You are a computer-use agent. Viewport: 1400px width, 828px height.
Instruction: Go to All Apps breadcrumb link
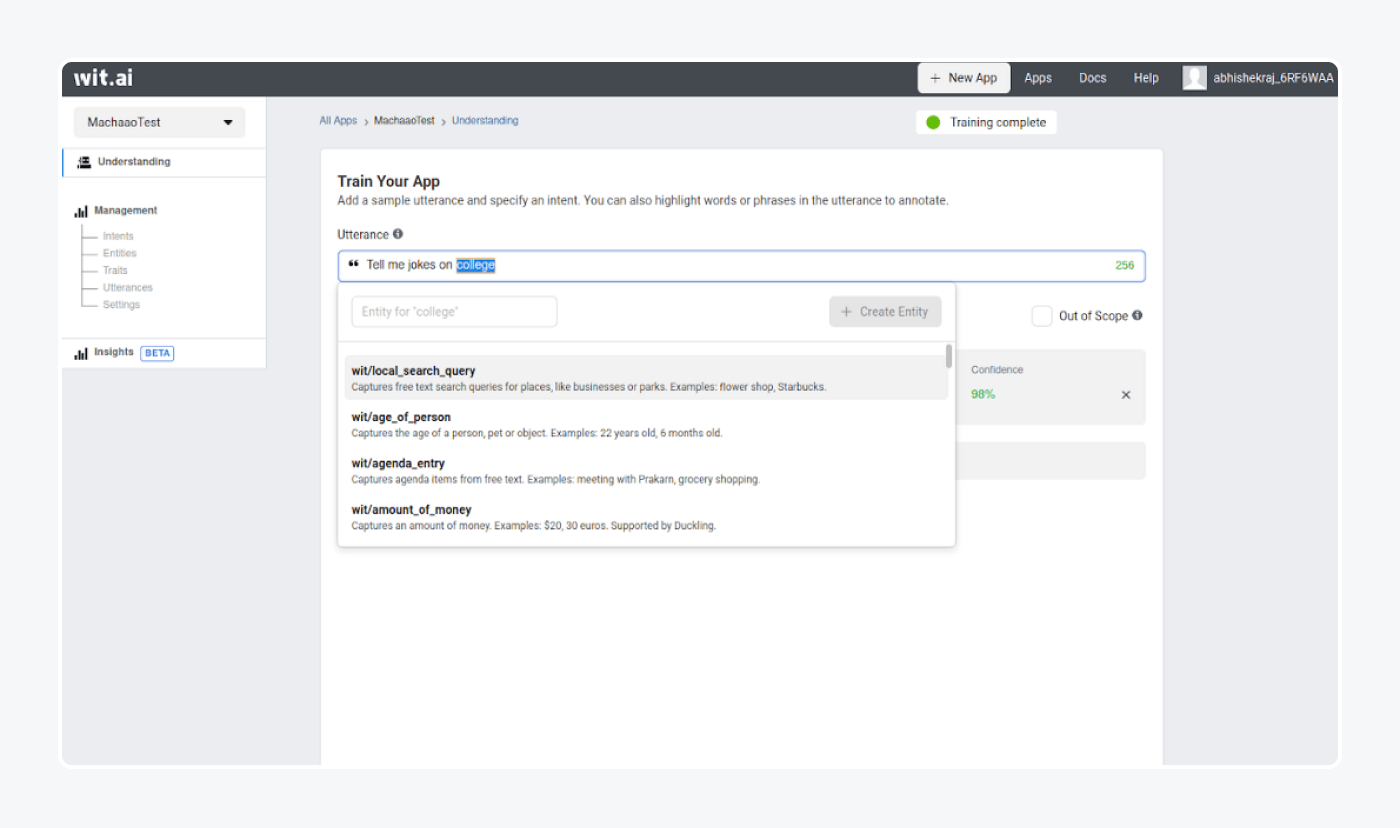338,121
